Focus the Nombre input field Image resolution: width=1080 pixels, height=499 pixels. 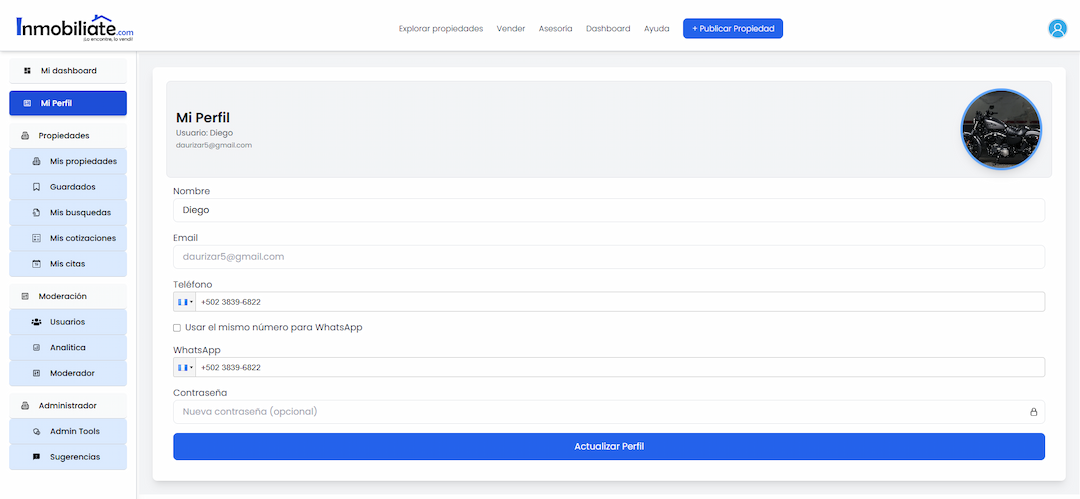tap(608, 210)
